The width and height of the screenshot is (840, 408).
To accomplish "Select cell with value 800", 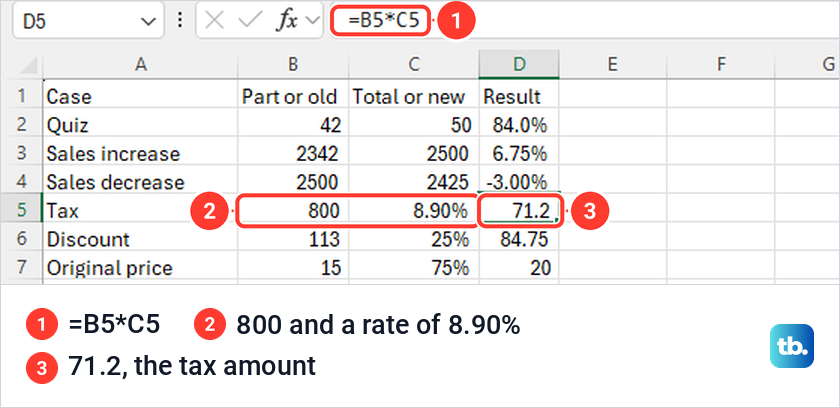I will 293,210.
